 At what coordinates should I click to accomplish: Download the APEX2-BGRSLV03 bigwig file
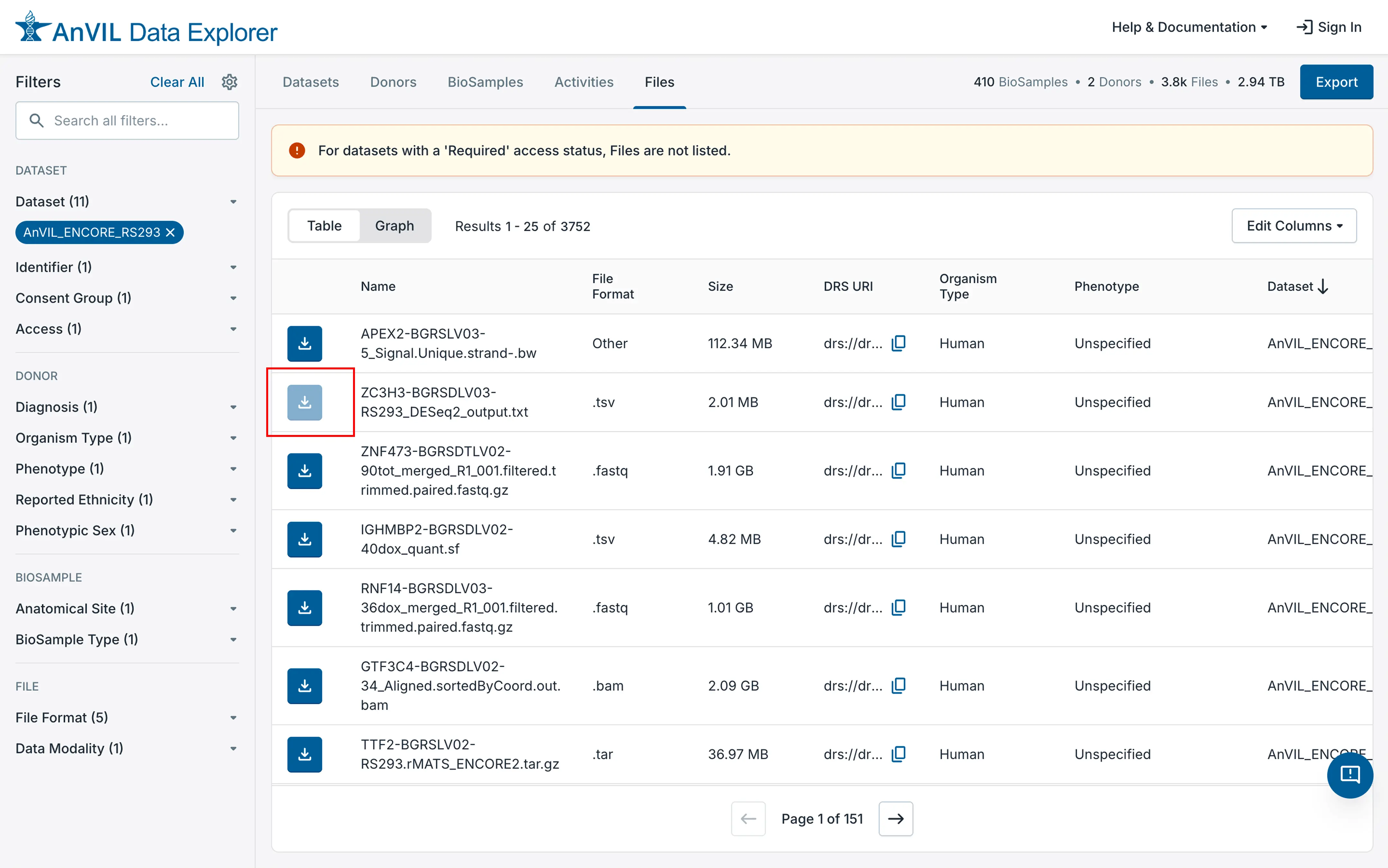click(304, 343)
